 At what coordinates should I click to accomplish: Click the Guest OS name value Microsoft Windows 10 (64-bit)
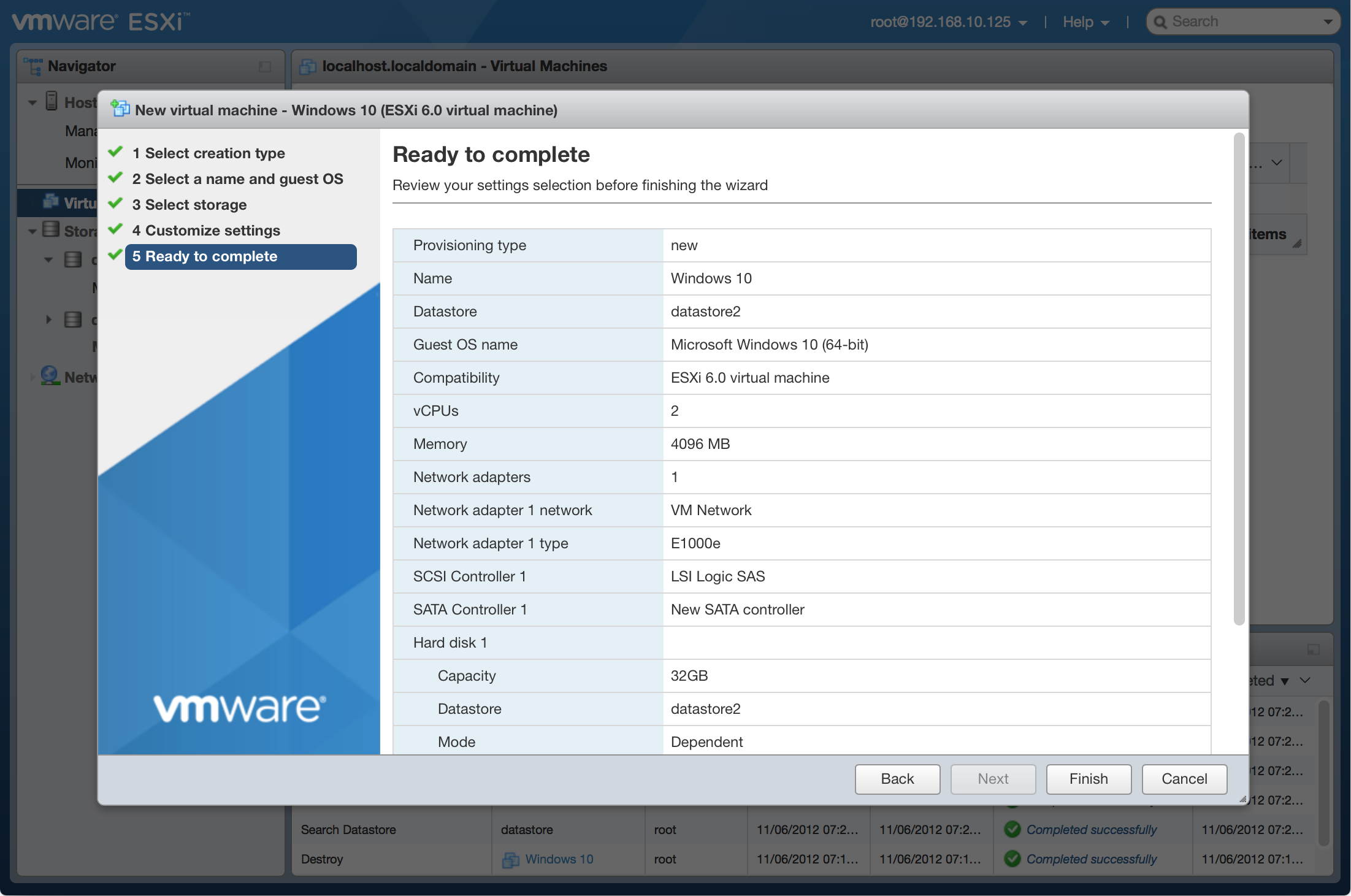pyautogui.click(x=770, y=345)
